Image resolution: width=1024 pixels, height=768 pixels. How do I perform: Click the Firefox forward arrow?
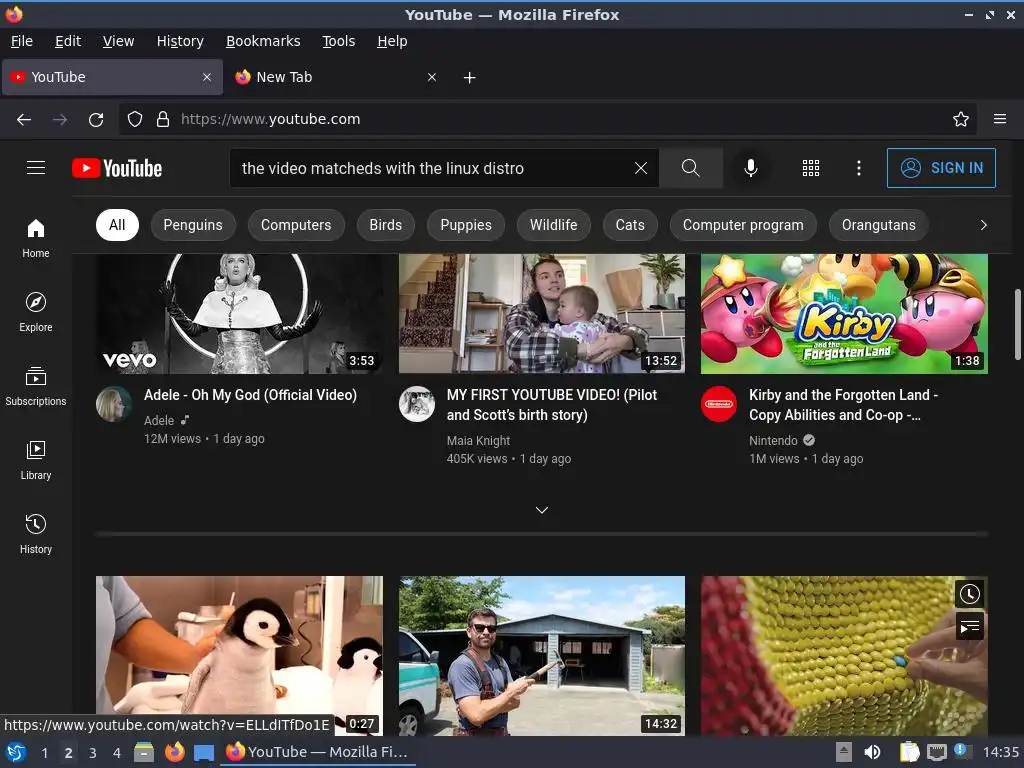60,120
